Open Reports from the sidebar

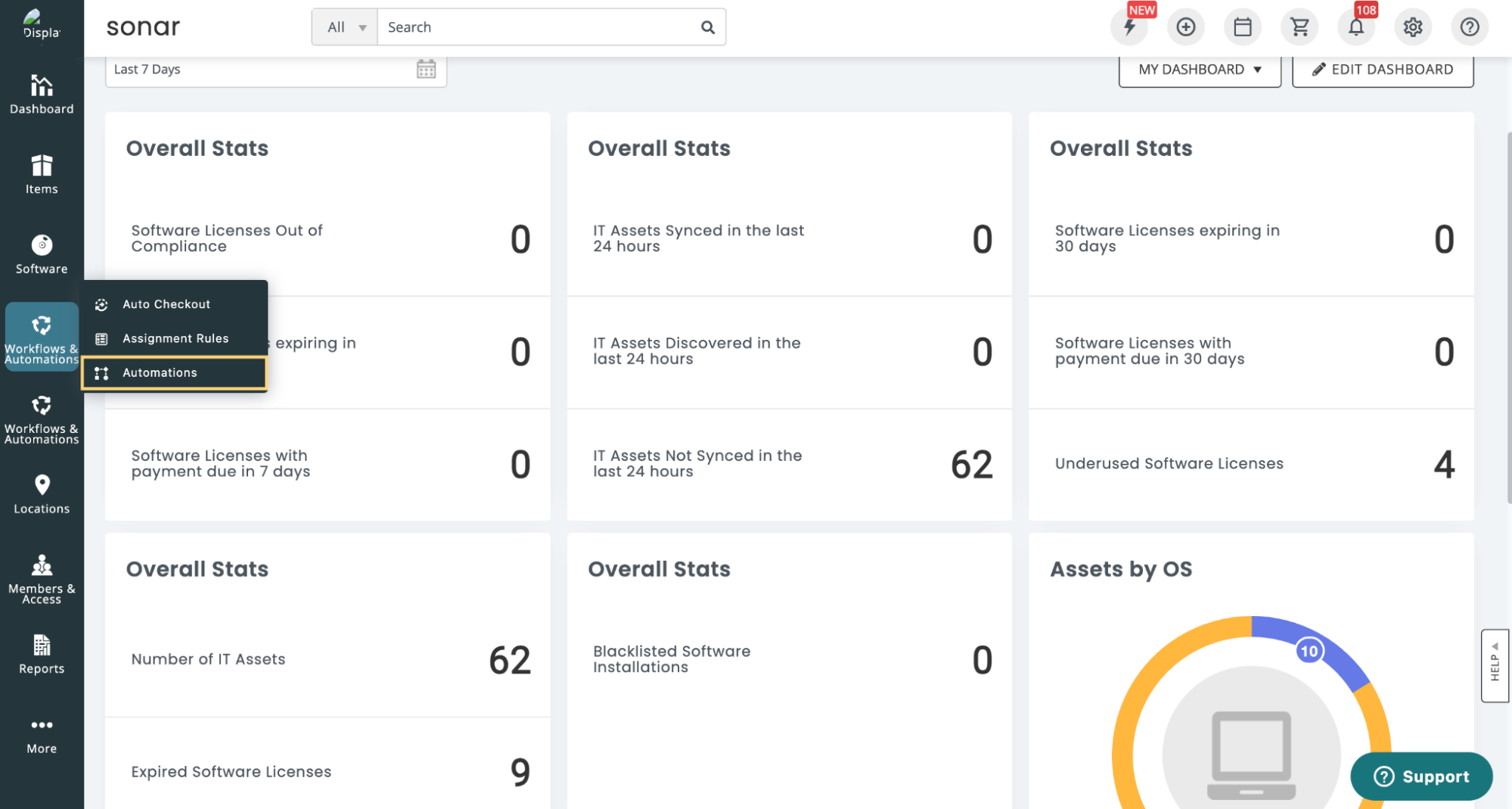42,654
